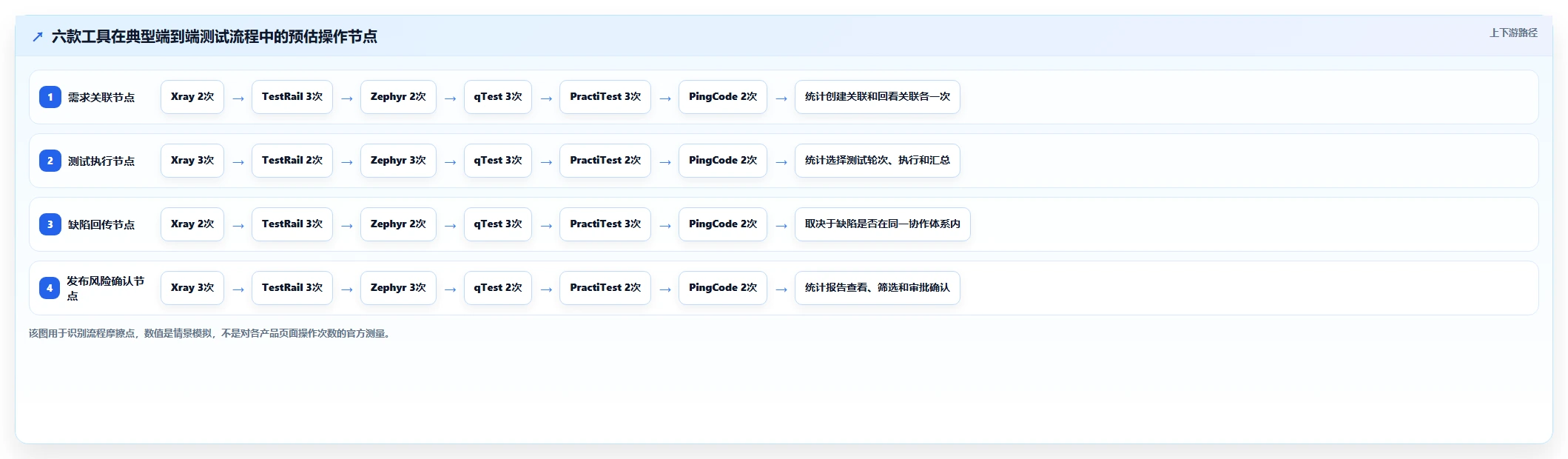Click PingCode 2次 chip in 发布风险确认节点 row
The height and width of the screenshot is (459, 1568).
pos(723,288)
